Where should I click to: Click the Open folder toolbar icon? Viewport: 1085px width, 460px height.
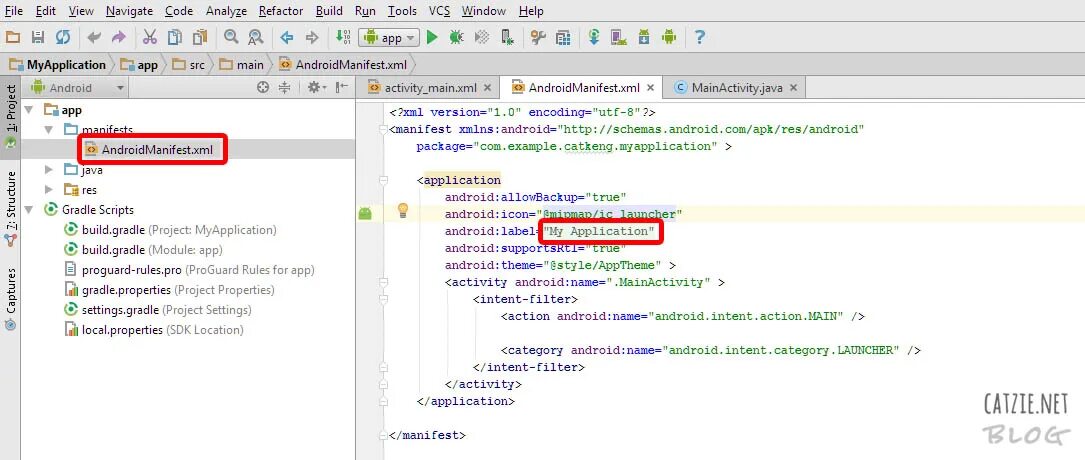pyautogui.click(x=13, y=37)
